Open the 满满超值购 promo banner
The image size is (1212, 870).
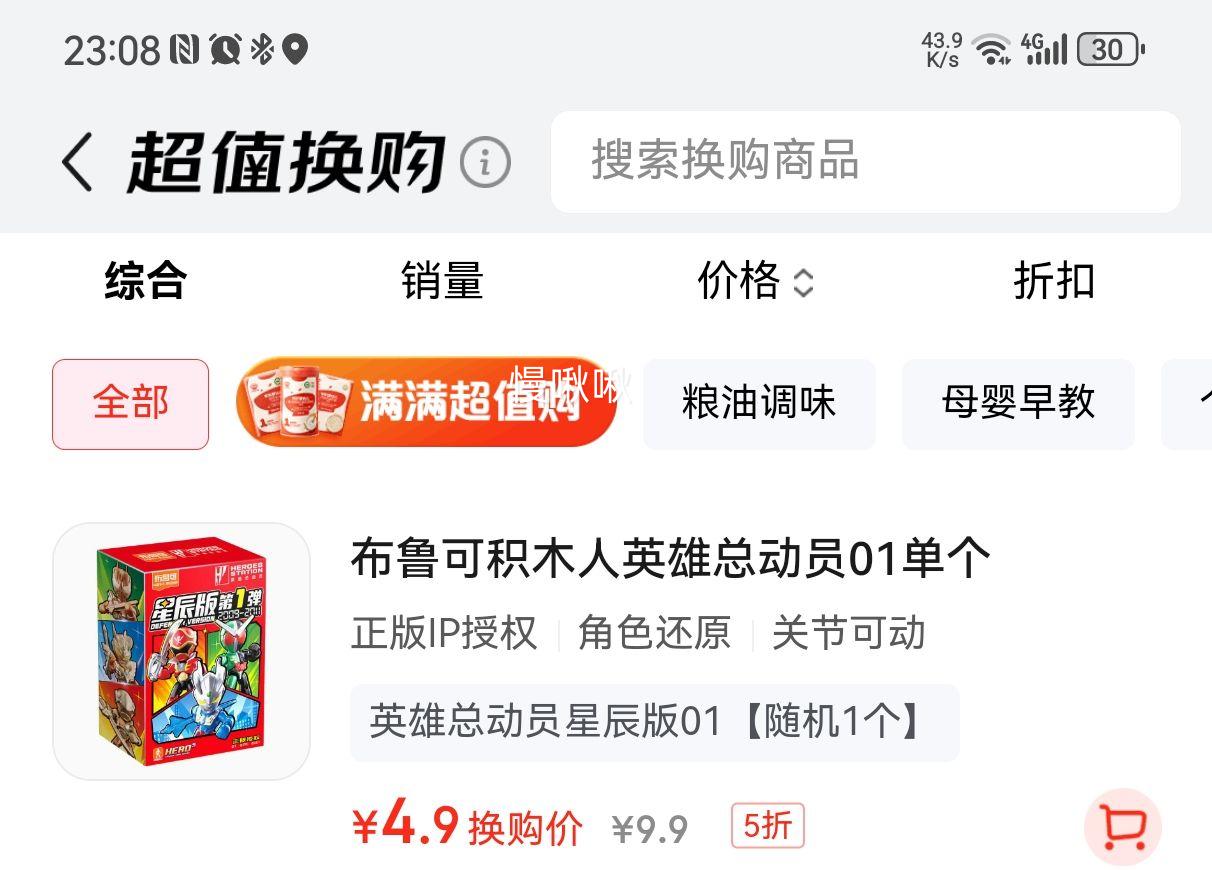(427, 402)
